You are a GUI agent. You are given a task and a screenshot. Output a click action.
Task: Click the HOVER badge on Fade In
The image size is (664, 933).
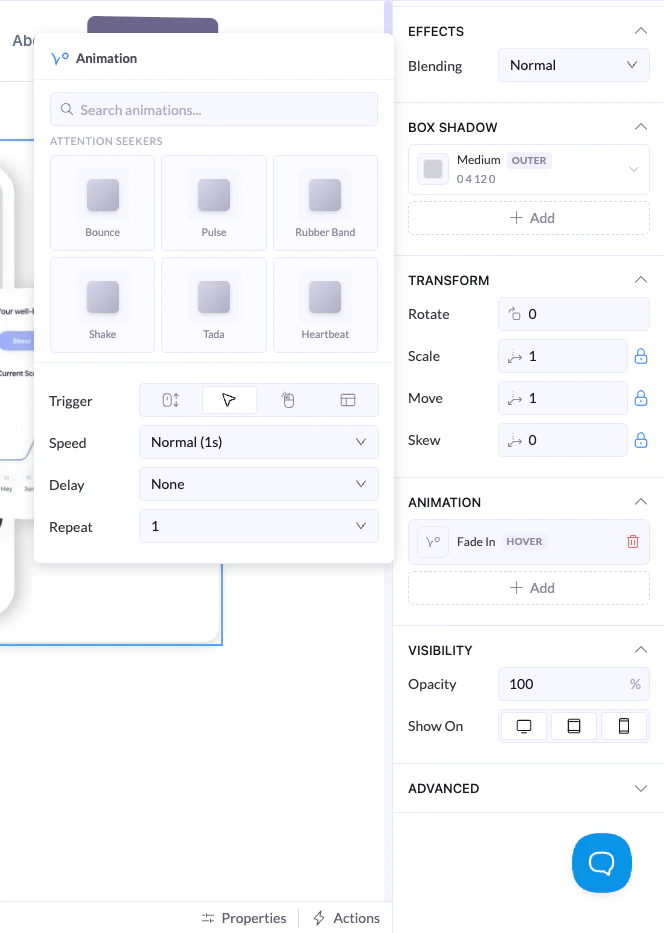coord(524,541)
